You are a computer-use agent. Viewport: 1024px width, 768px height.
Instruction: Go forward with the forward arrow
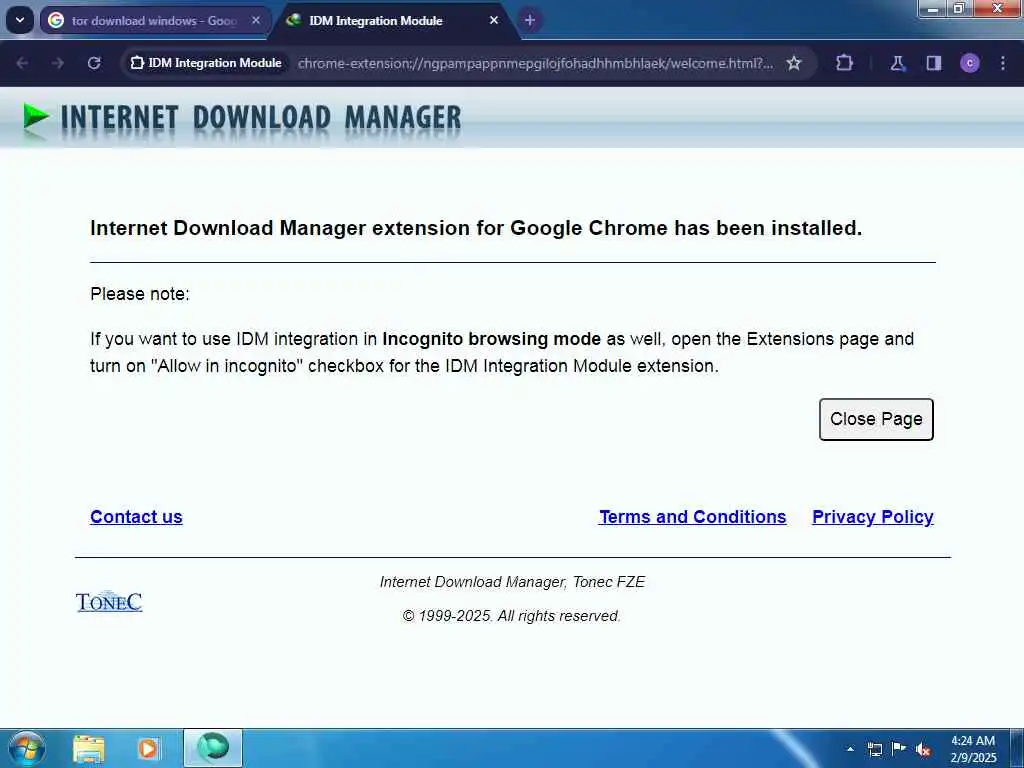57,63
